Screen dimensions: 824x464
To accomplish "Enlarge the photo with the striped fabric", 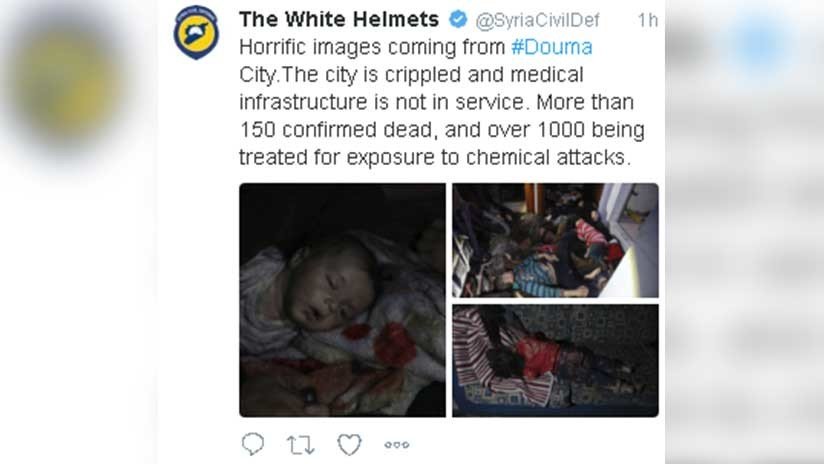I will coord(555,360).
